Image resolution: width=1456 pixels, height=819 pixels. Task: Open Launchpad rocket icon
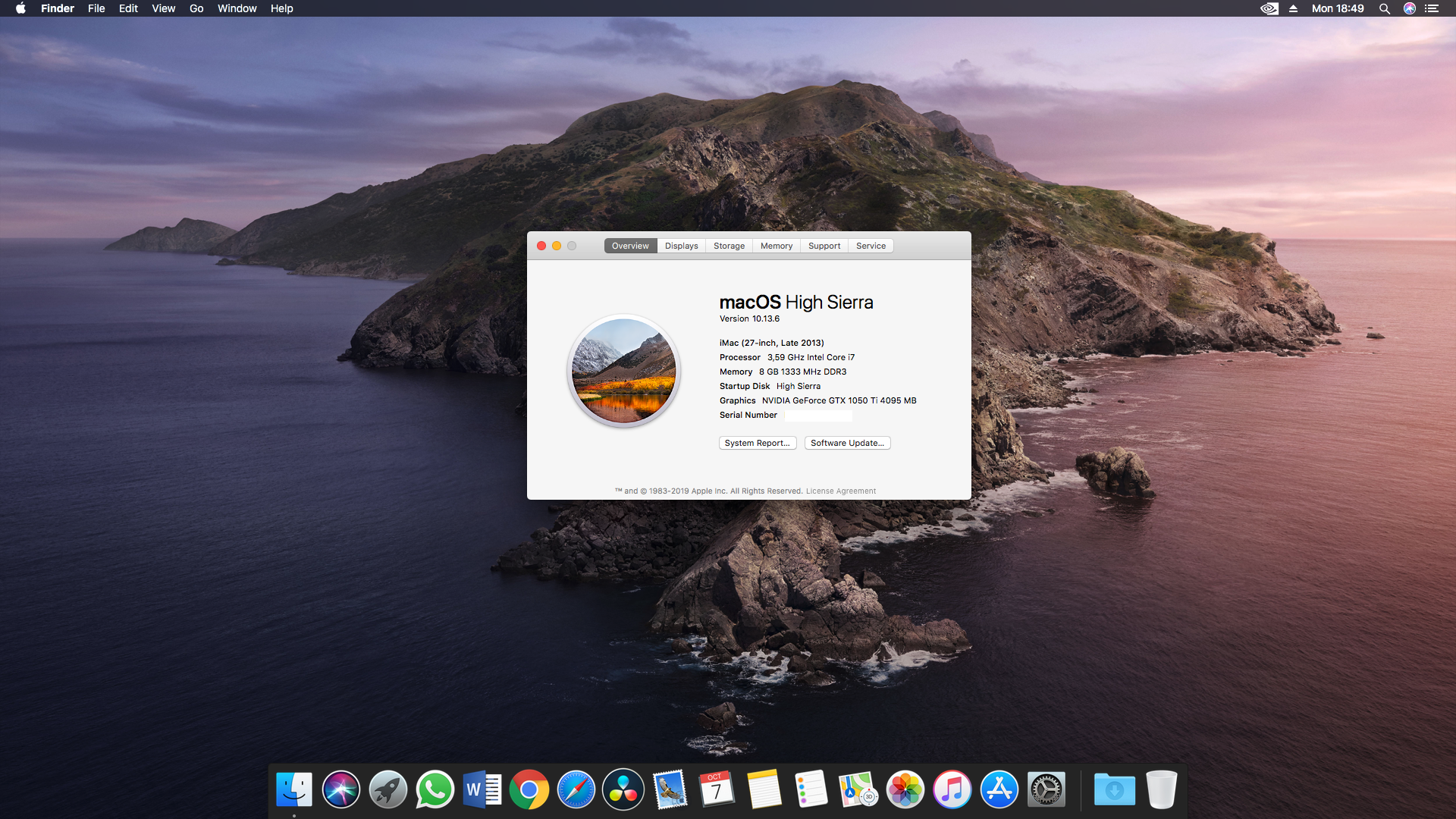388,790
